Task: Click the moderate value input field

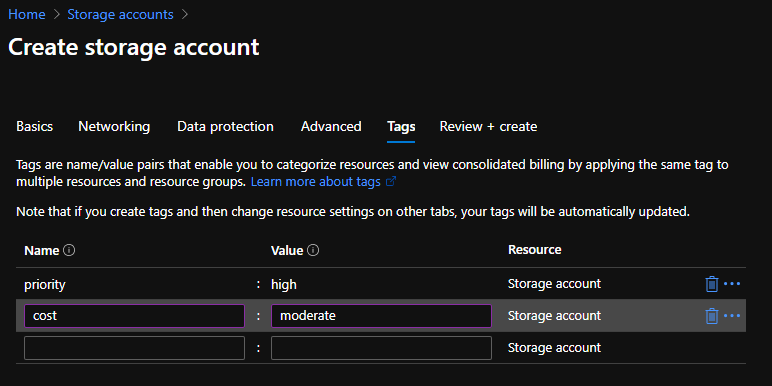Action: pyautogui.click(x=382, y=316)
